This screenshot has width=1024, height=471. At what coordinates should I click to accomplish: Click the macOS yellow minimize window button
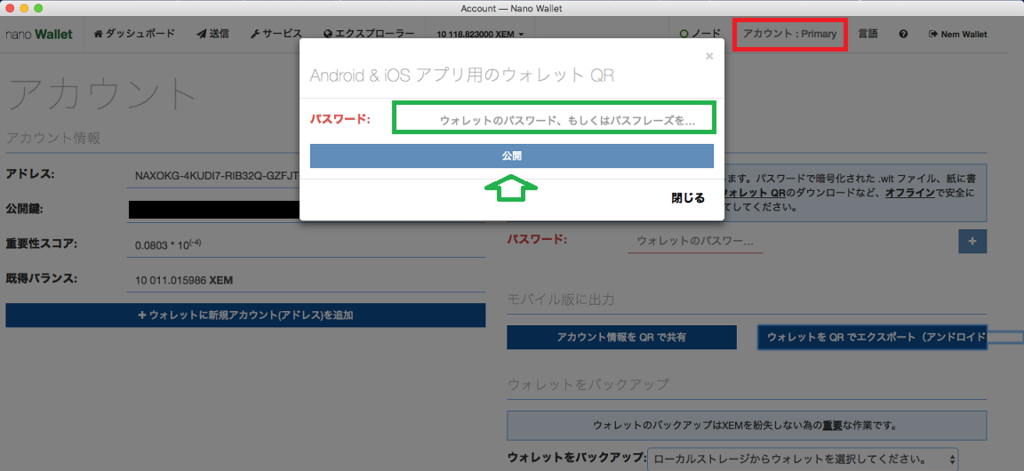click(x=24, y=8)
